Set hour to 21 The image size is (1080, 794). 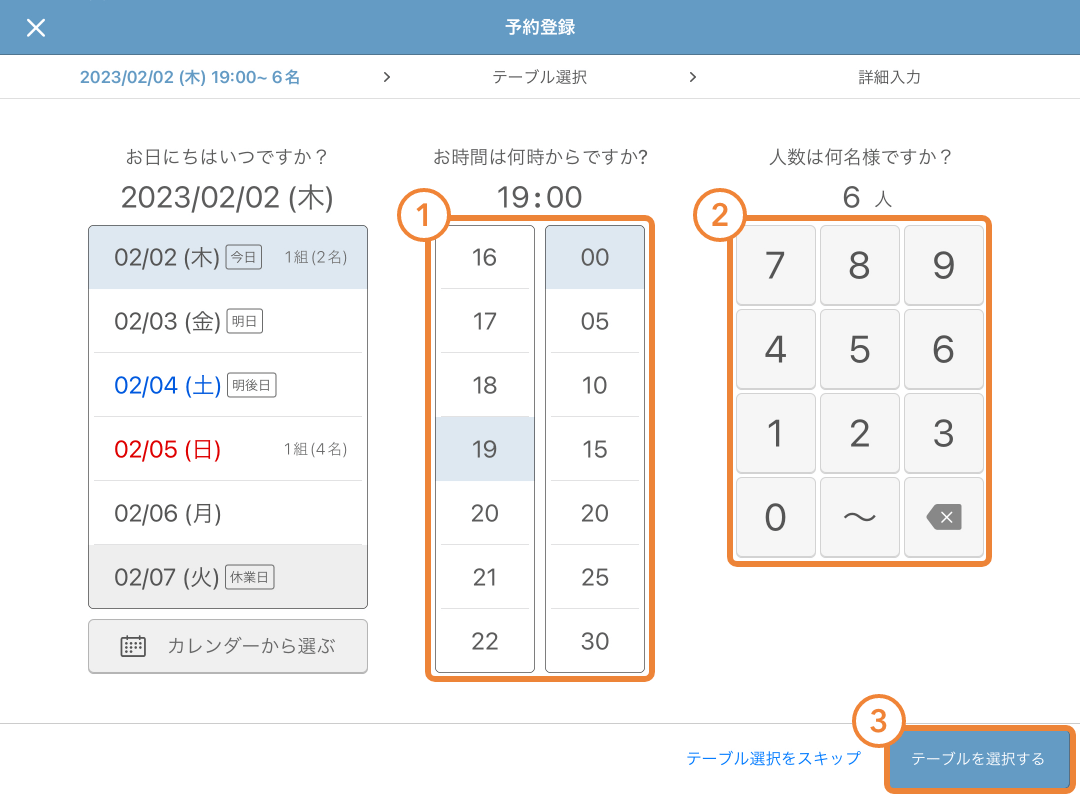(x=485, y=577)
